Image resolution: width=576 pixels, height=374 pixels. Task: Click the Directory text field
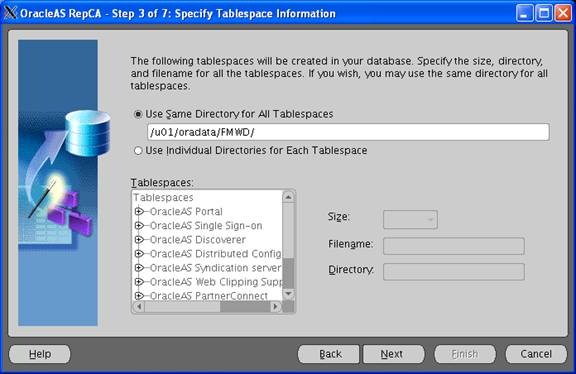coord(454,272)
